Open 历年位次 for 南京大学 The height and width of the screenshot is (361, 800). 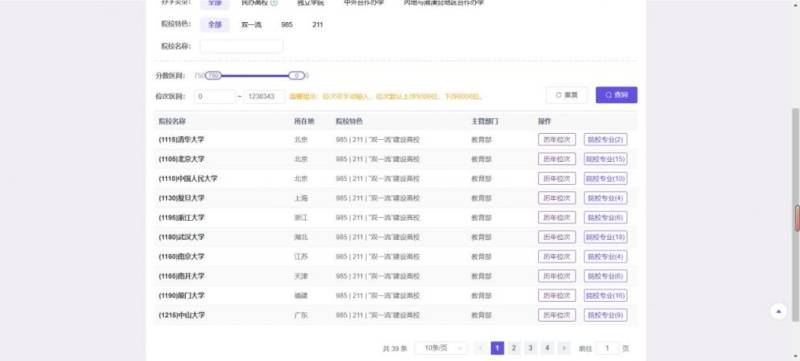tap(557, 256)
